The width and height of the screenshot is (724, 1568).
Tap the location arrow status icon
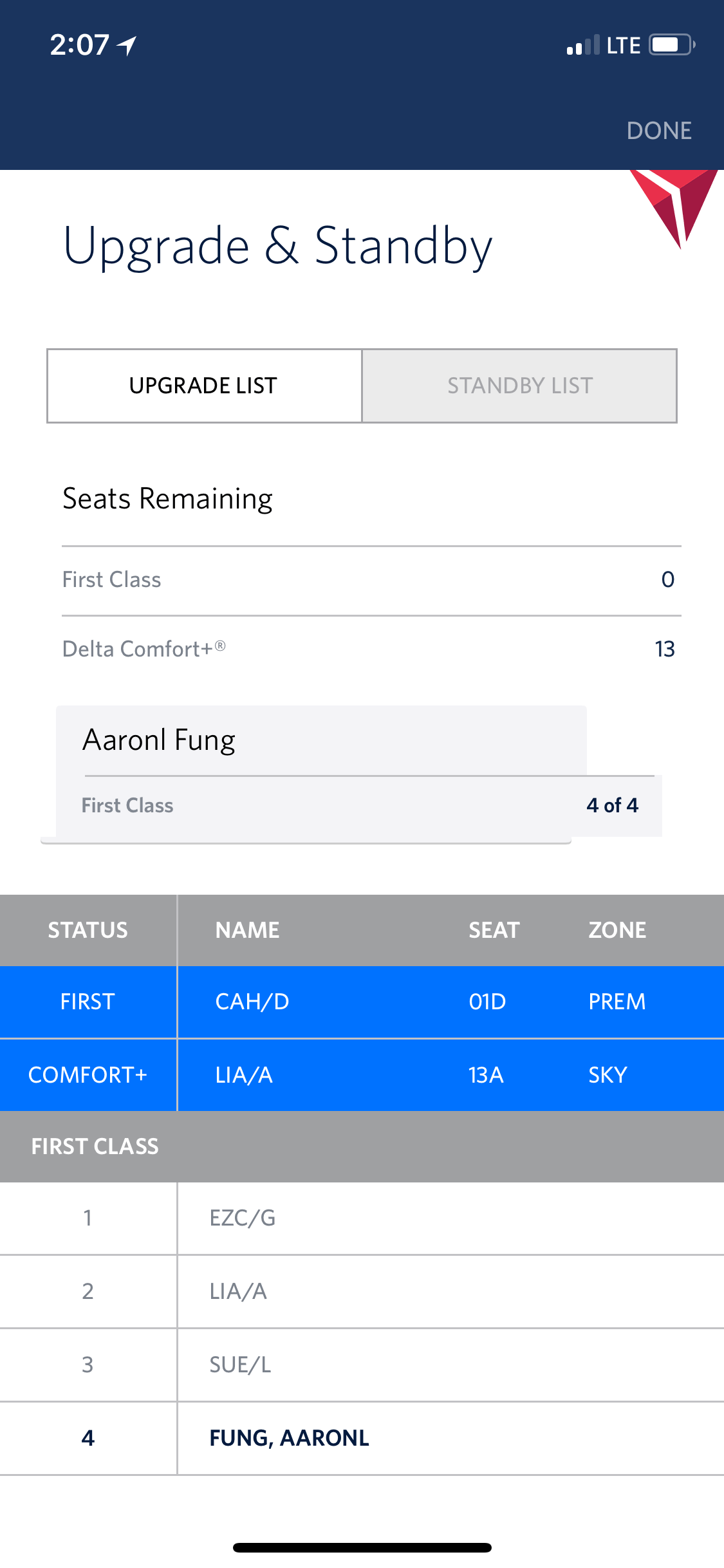coord(127,45)
